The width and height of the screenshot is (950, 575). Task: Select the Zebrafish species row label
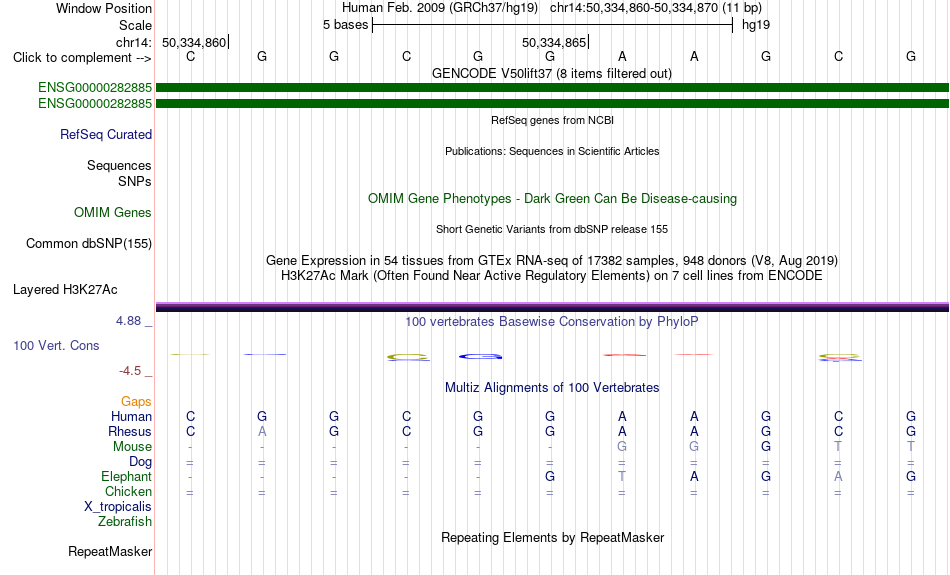125,522
